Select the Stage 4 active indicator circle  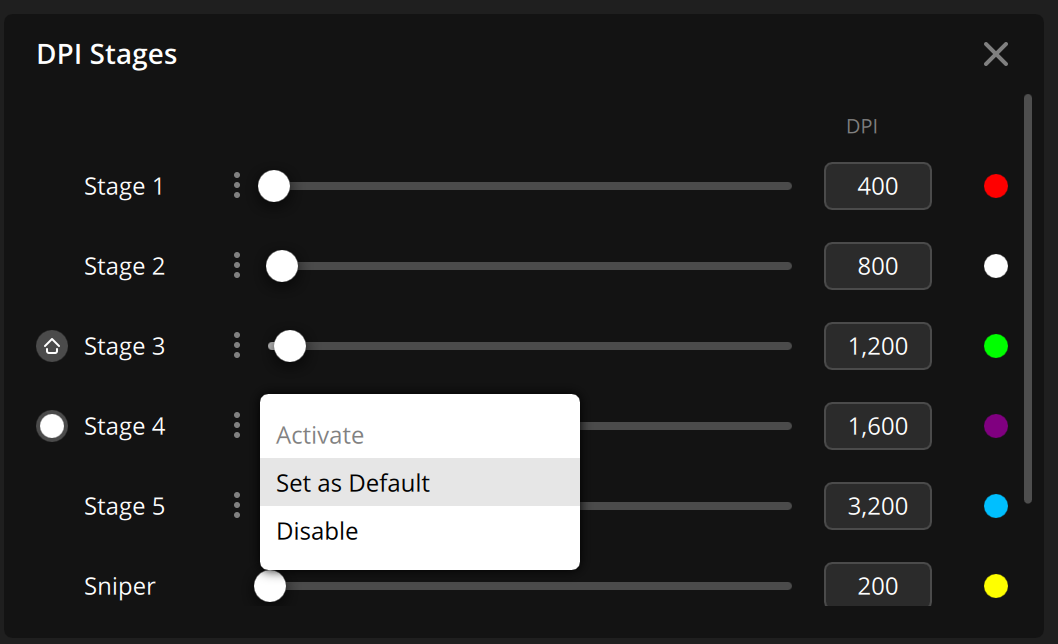point(51,425)
